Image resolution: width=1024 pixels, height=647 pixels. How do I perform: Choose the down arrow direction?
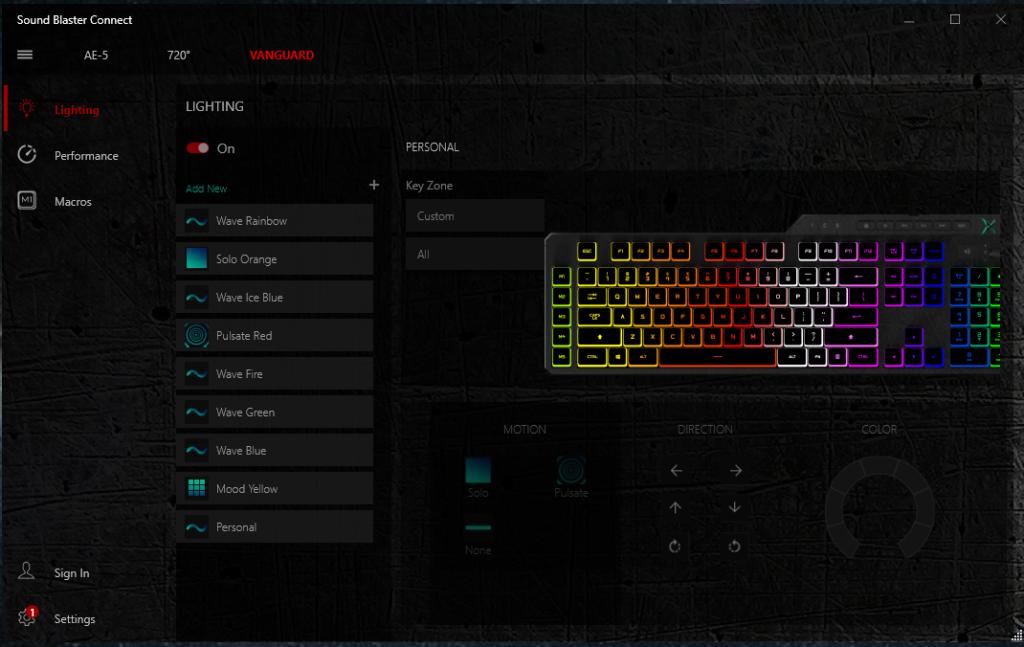(735, 507)
